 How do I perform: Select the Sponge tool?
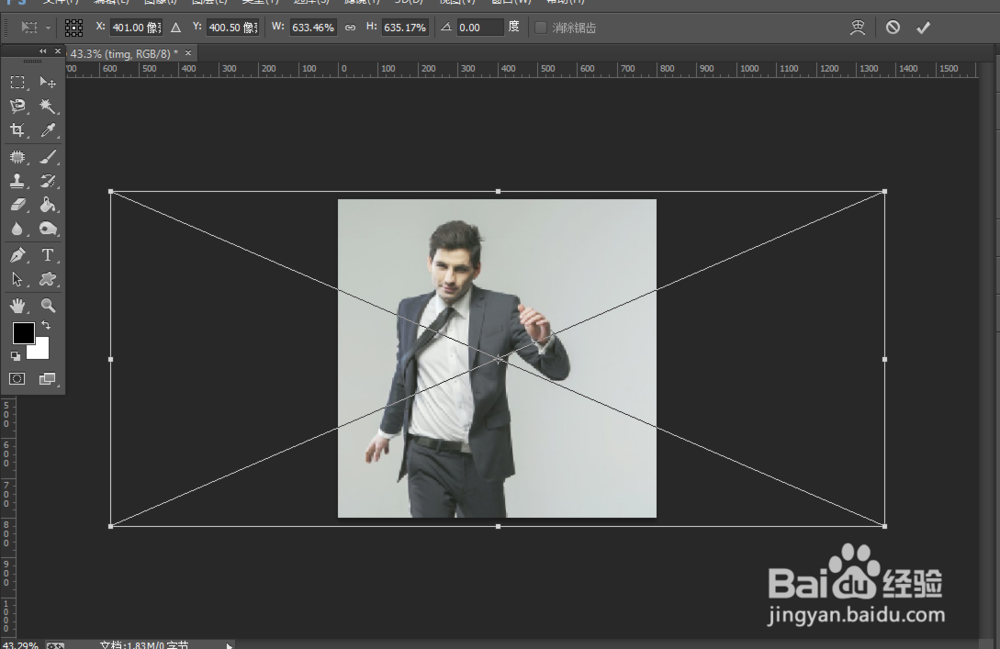tap(47, 229)
